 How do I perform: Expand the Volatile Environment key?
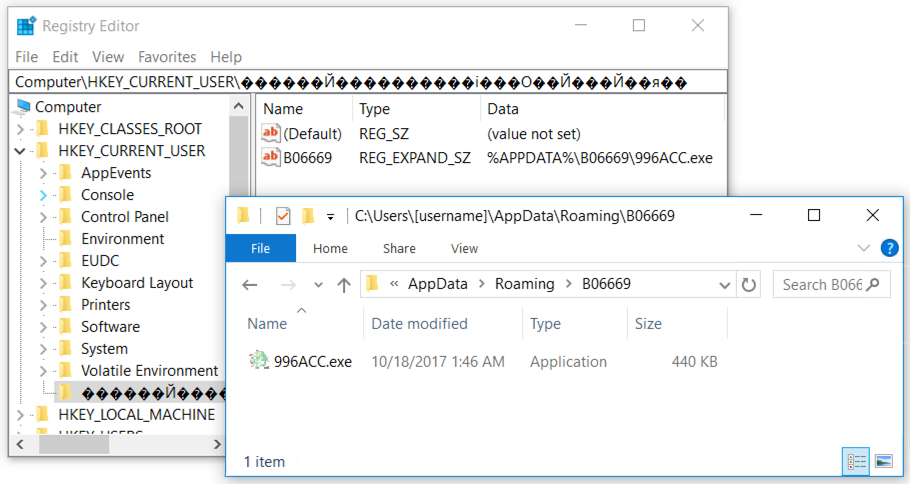pos(43,371)
